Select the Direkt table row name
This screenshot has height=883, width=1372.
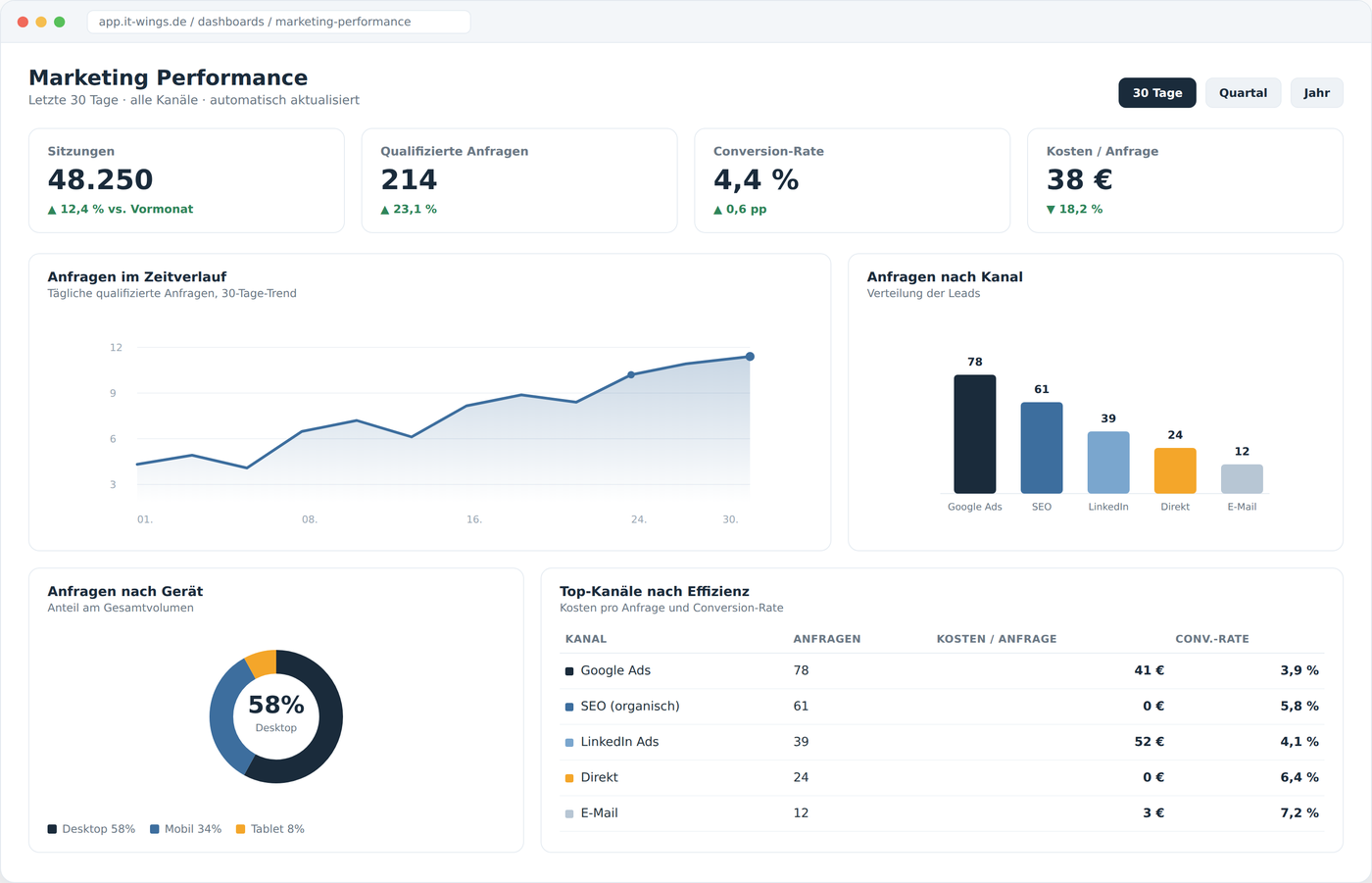click(600, 777)
